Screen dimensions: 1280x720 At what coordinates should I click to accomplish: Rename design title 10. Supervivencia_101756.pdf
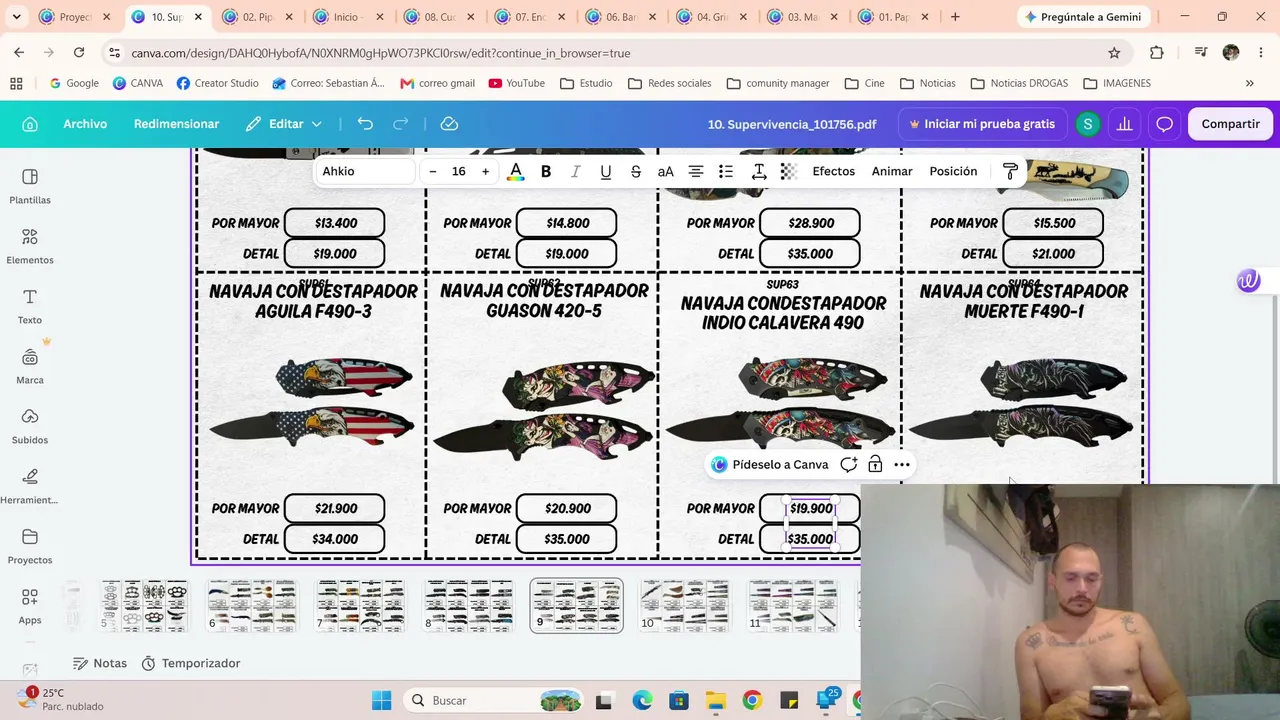(x=792, y=124)
